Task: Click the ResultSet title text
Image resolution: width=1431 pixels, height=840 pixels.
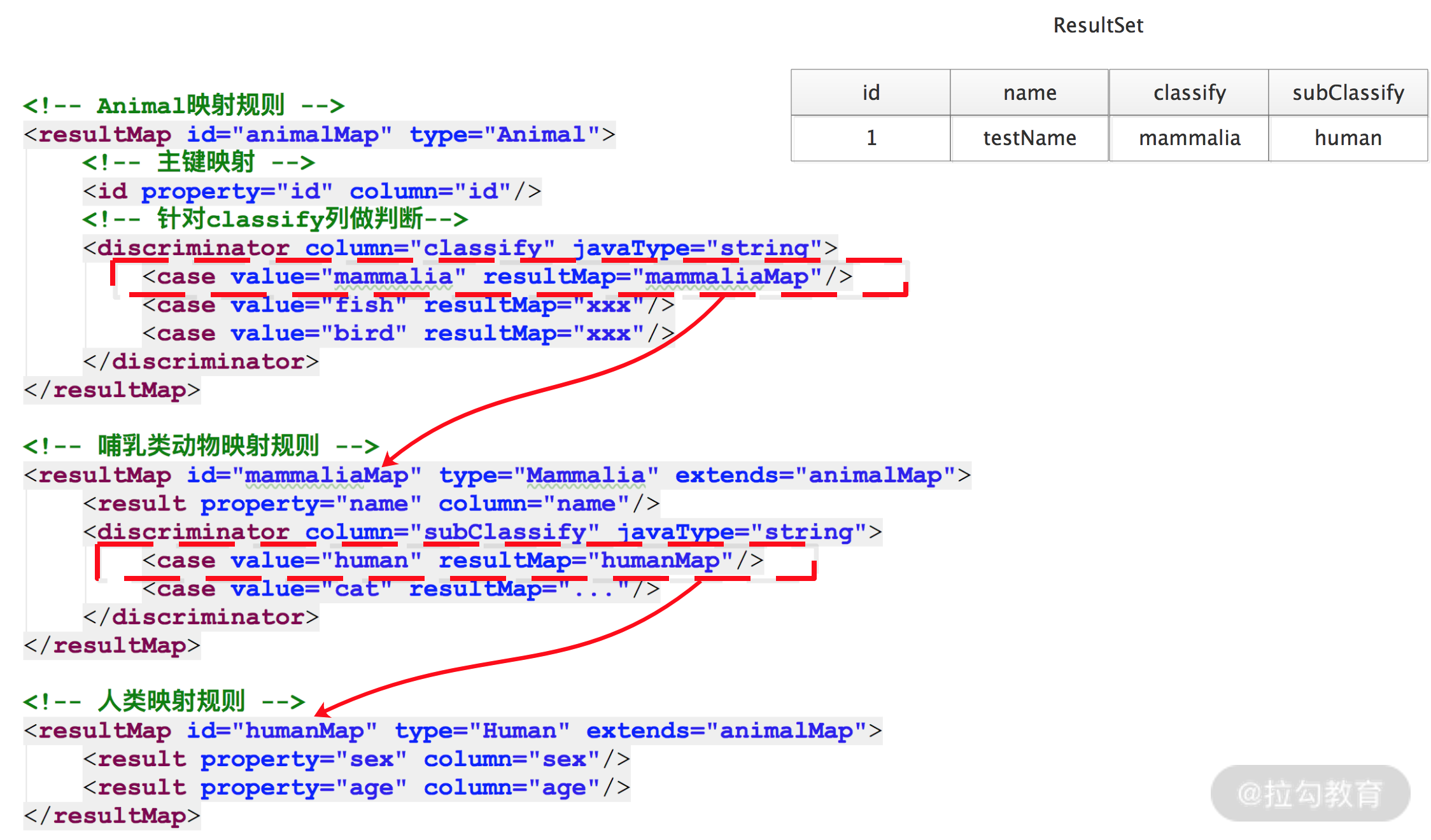Action: [1097, 25]
